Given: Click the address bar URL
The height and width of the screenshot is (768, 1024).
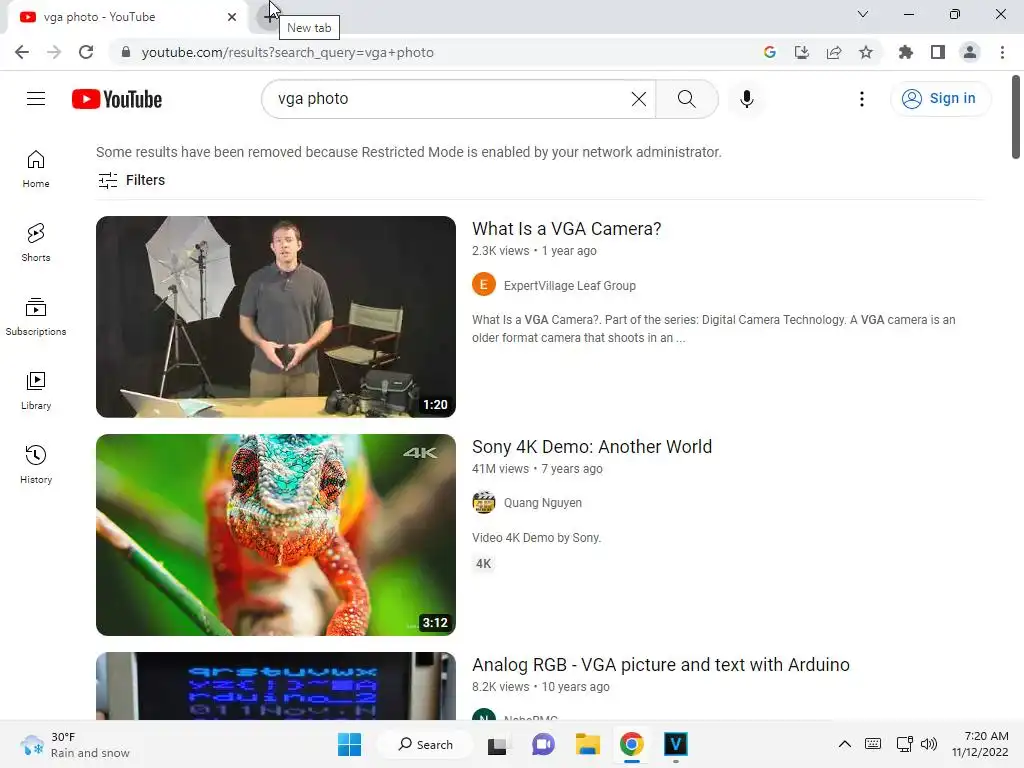Looking at the screenshot, I should pyautogui.click(x=287, y=52).
